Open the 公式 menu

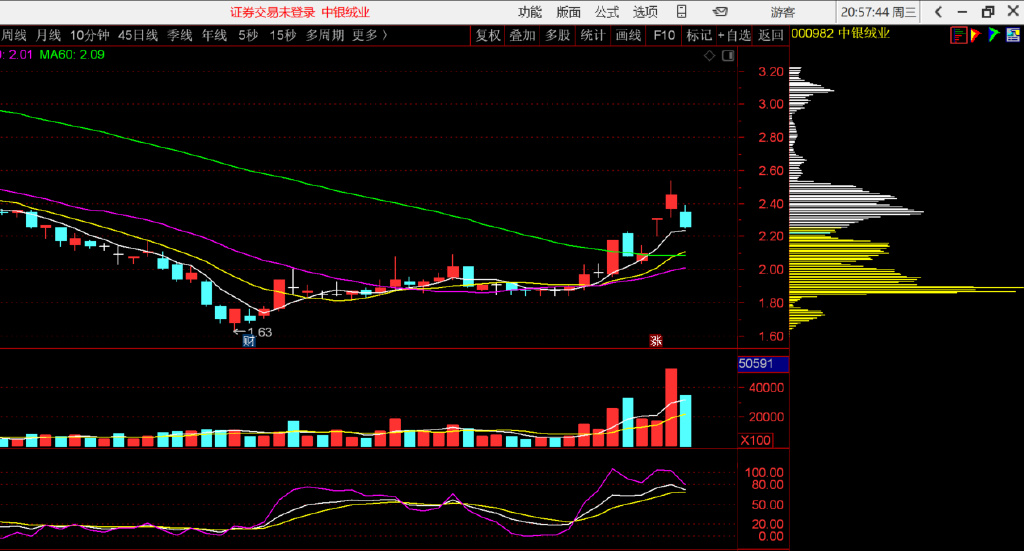point(607,12)
